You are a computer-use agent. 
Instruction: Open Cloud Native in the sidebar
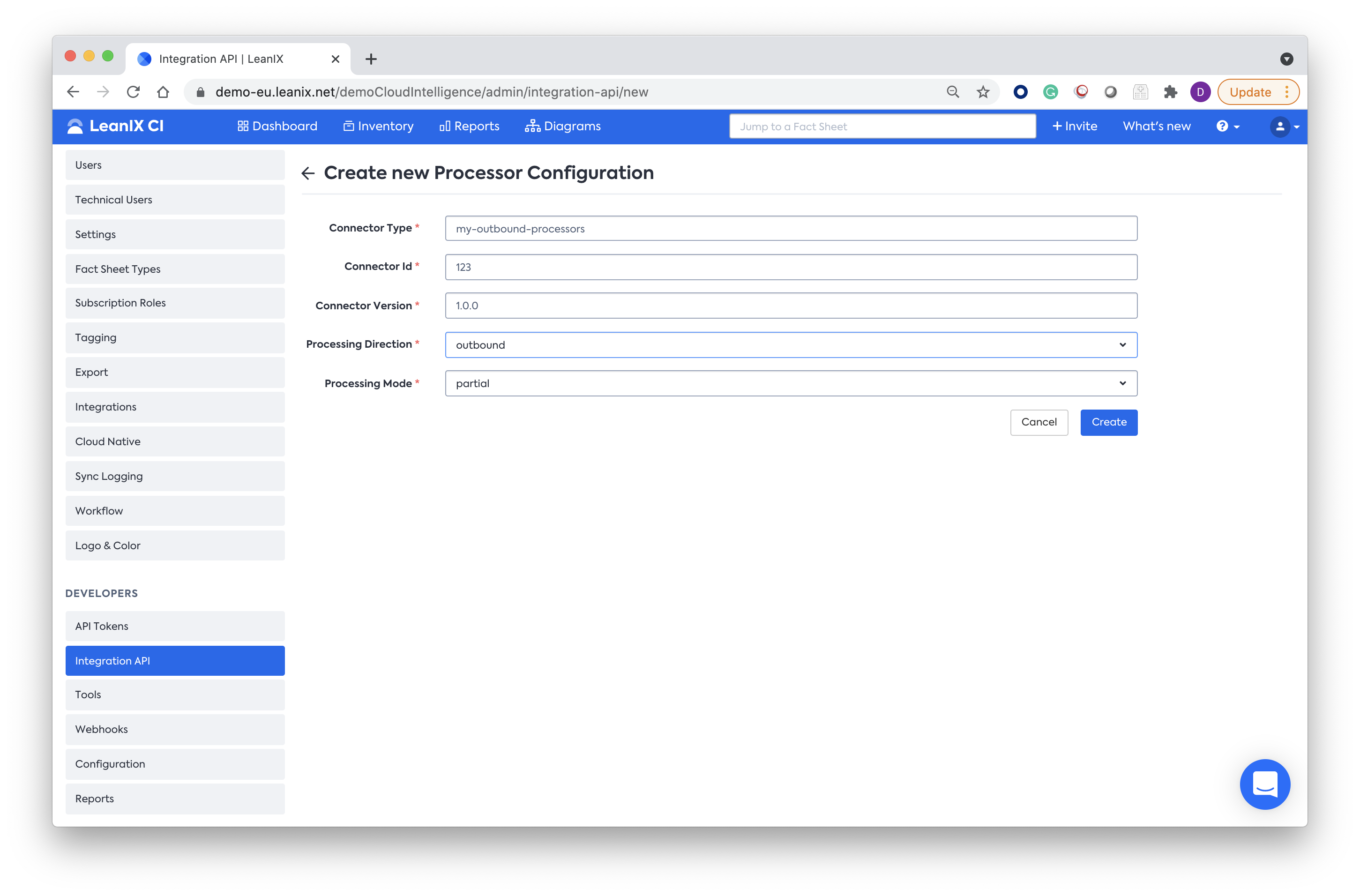[x=175, y=442]
